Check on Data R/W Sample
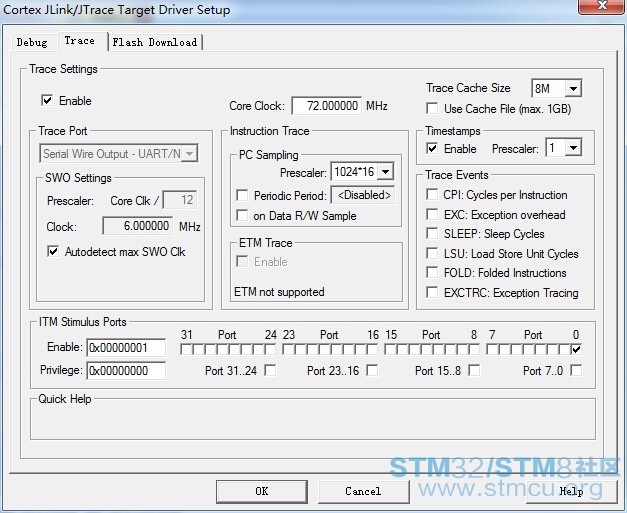Screen dimensions: 627x513 tap(242, 215)
